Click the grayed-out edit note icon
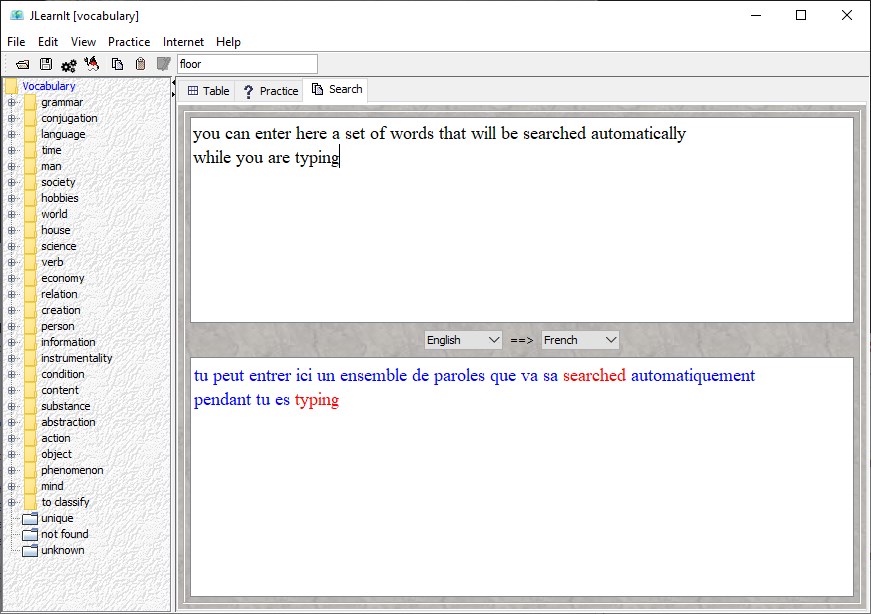The image size is (871, 614). tap(163, 64)
